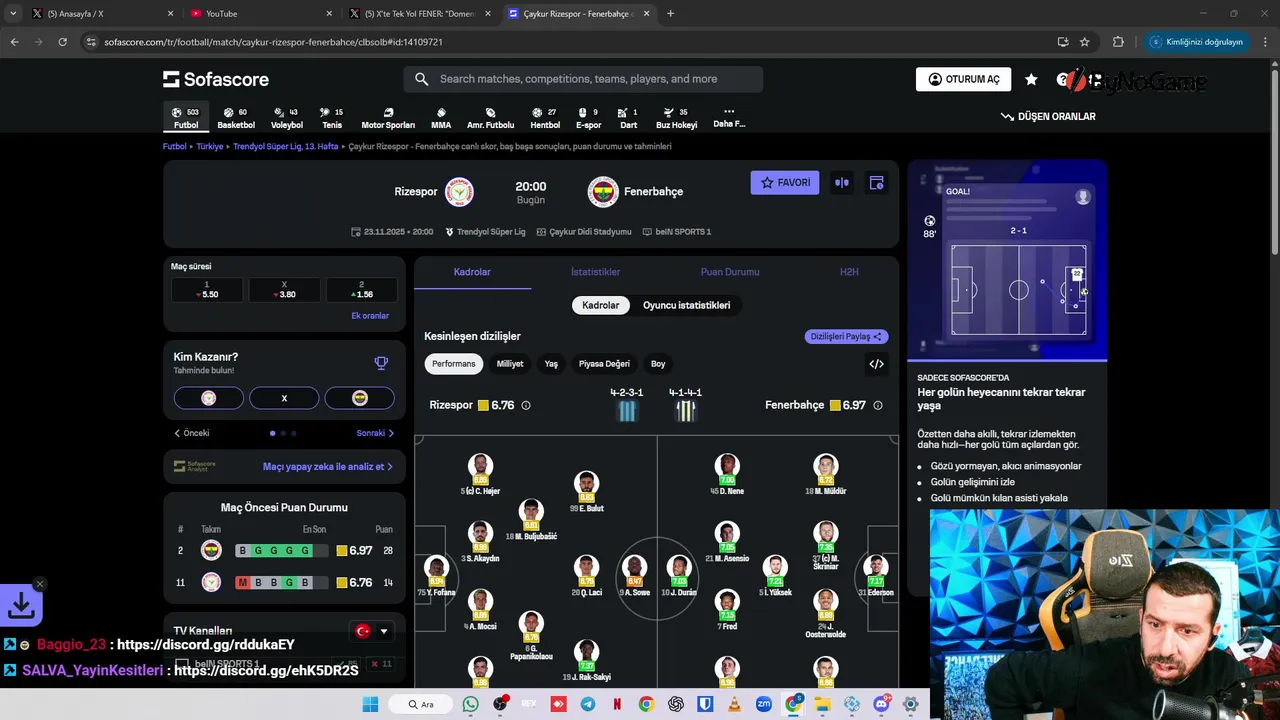This screenshot has height=720, width=1280.
Task: Select the Piyasa Değeri lineup filter
Action: (x=604, y=364)
